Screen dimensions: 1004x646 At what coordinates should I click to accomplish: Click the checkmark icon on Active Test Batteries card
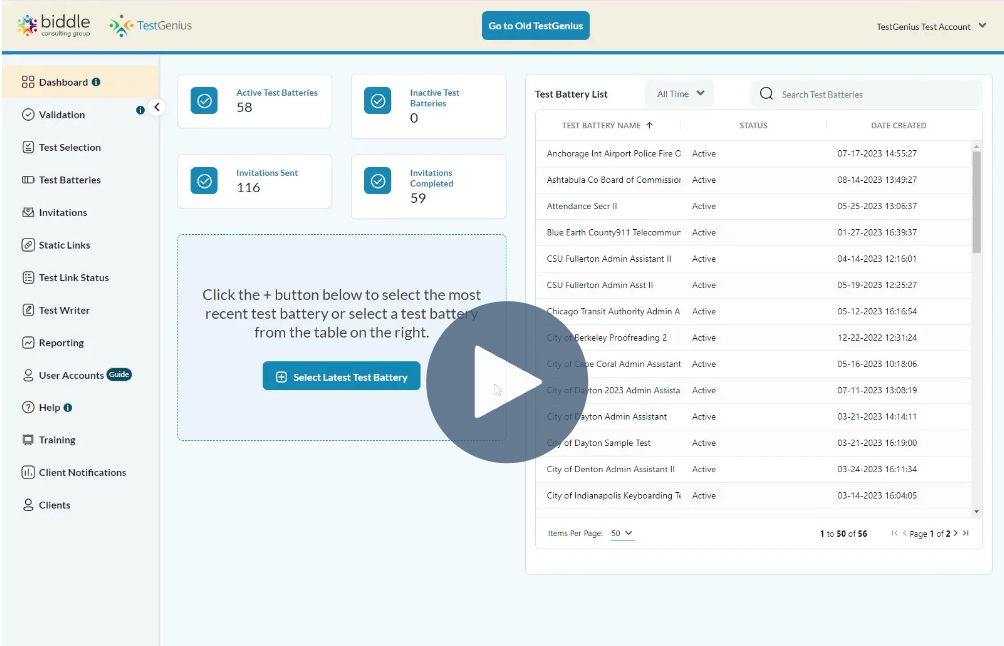click(x=204, y=100)
